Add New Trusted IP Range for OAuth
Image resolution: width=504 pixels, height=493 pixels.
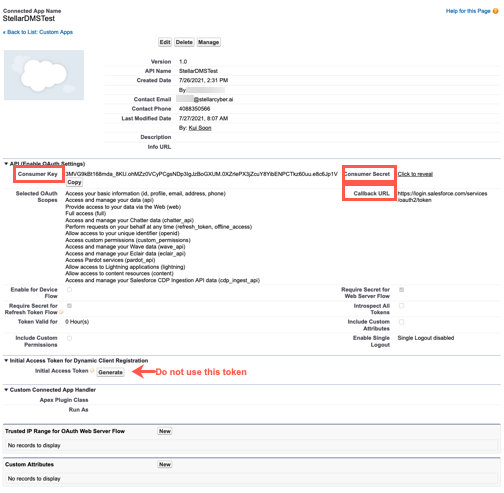coord(165,431)
